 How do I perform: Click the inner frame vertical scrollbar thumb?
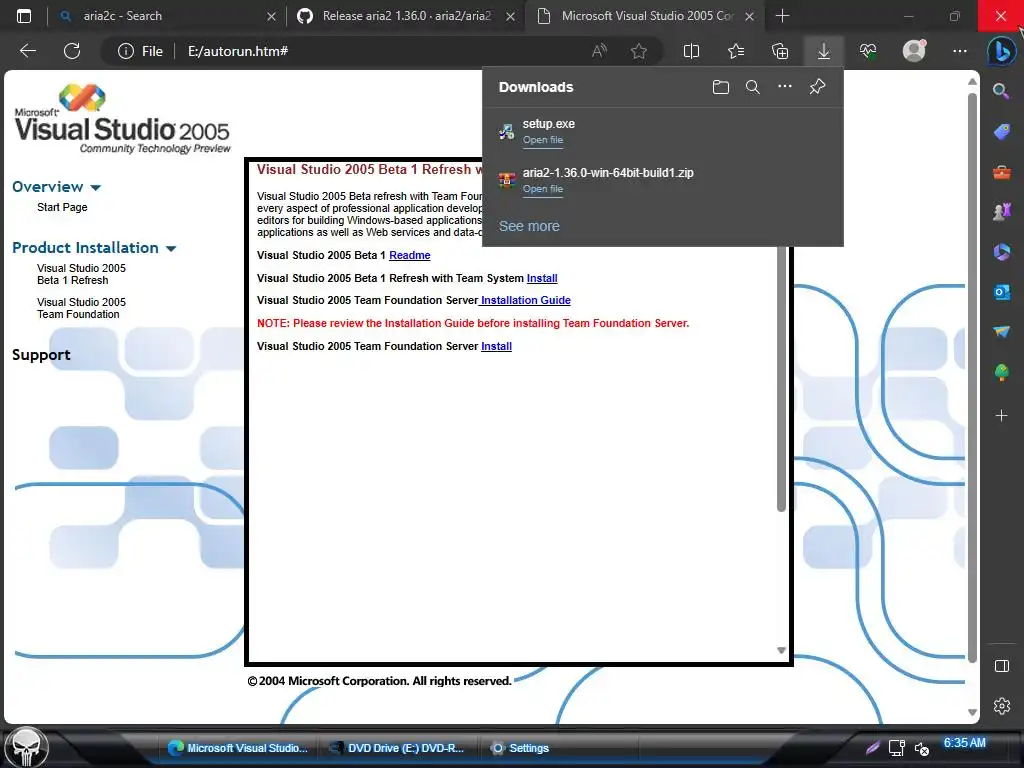(x=781, y=379)
